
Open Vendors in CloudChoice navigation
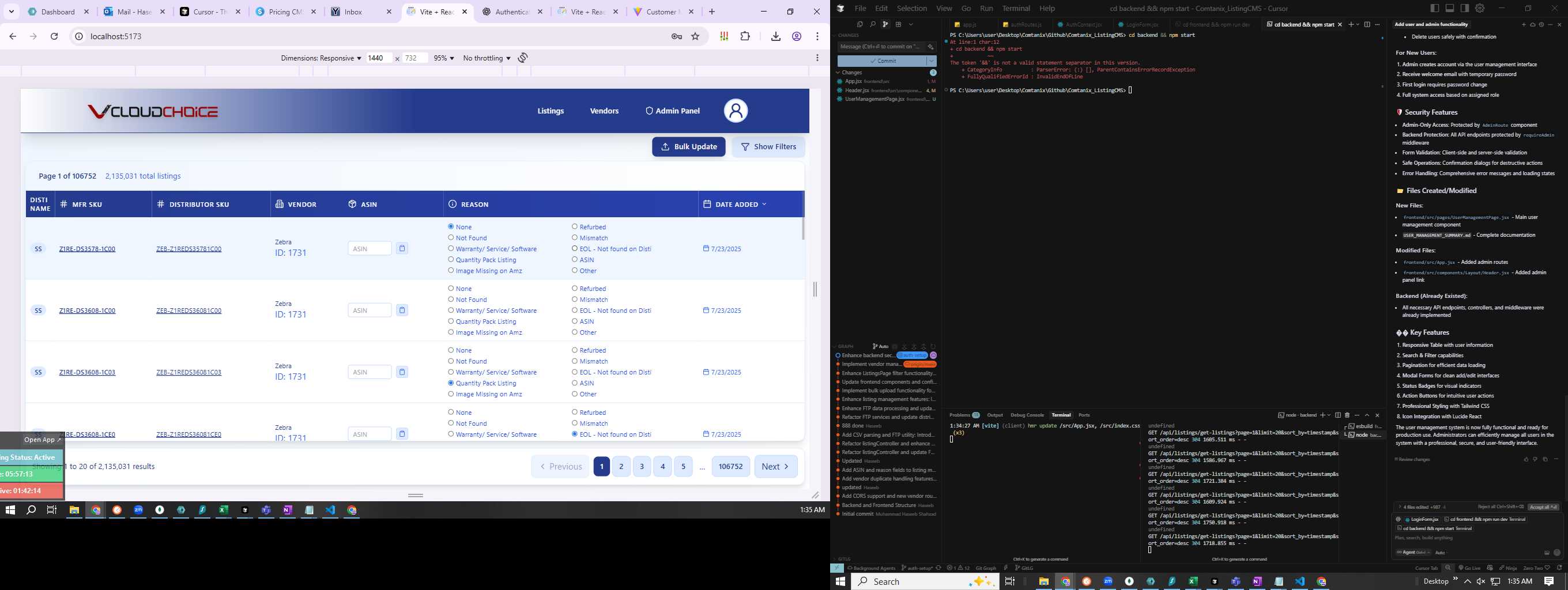604,111
